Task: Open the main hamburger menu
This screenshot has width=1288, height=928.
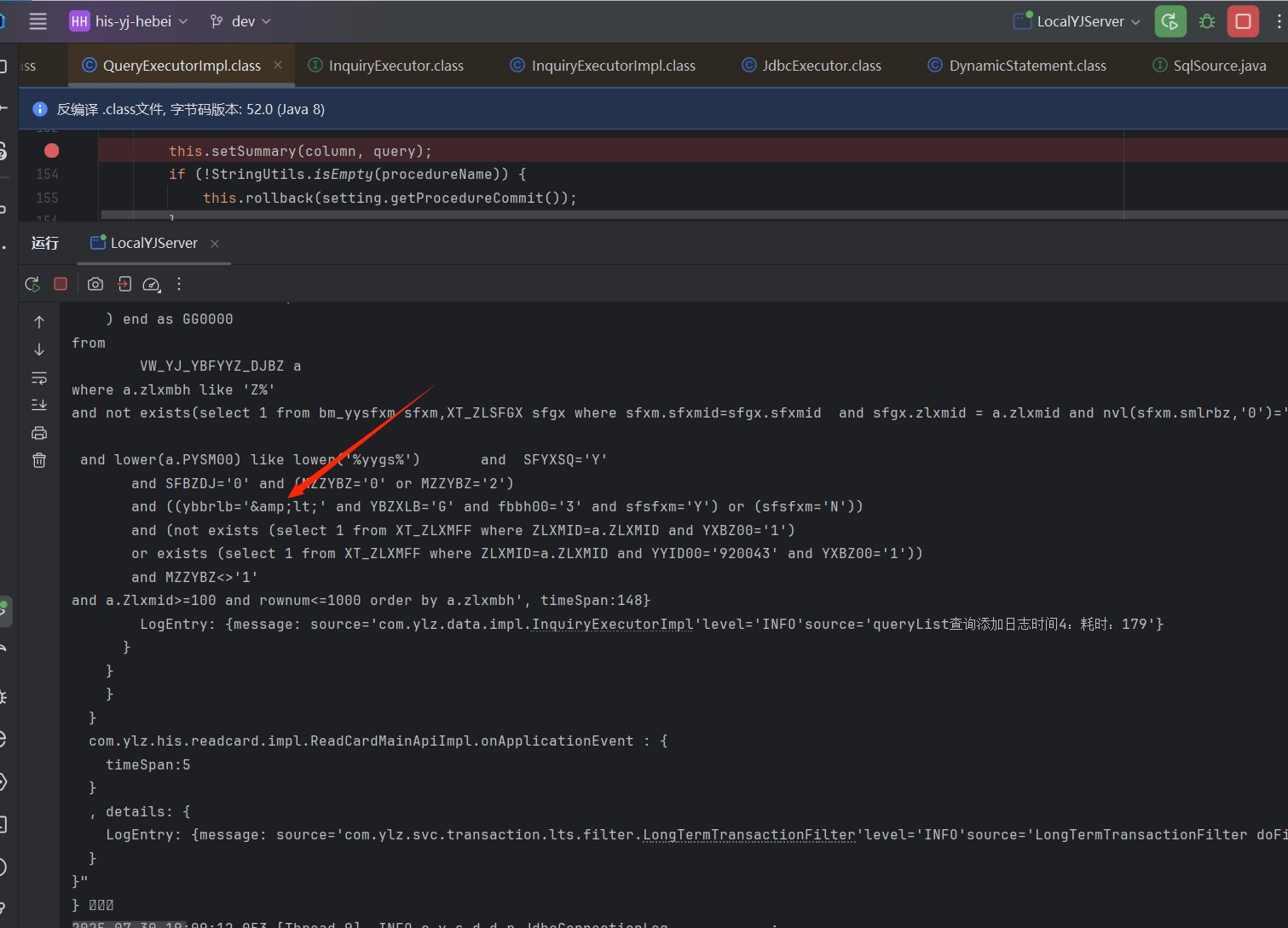Action: [38, 21]
